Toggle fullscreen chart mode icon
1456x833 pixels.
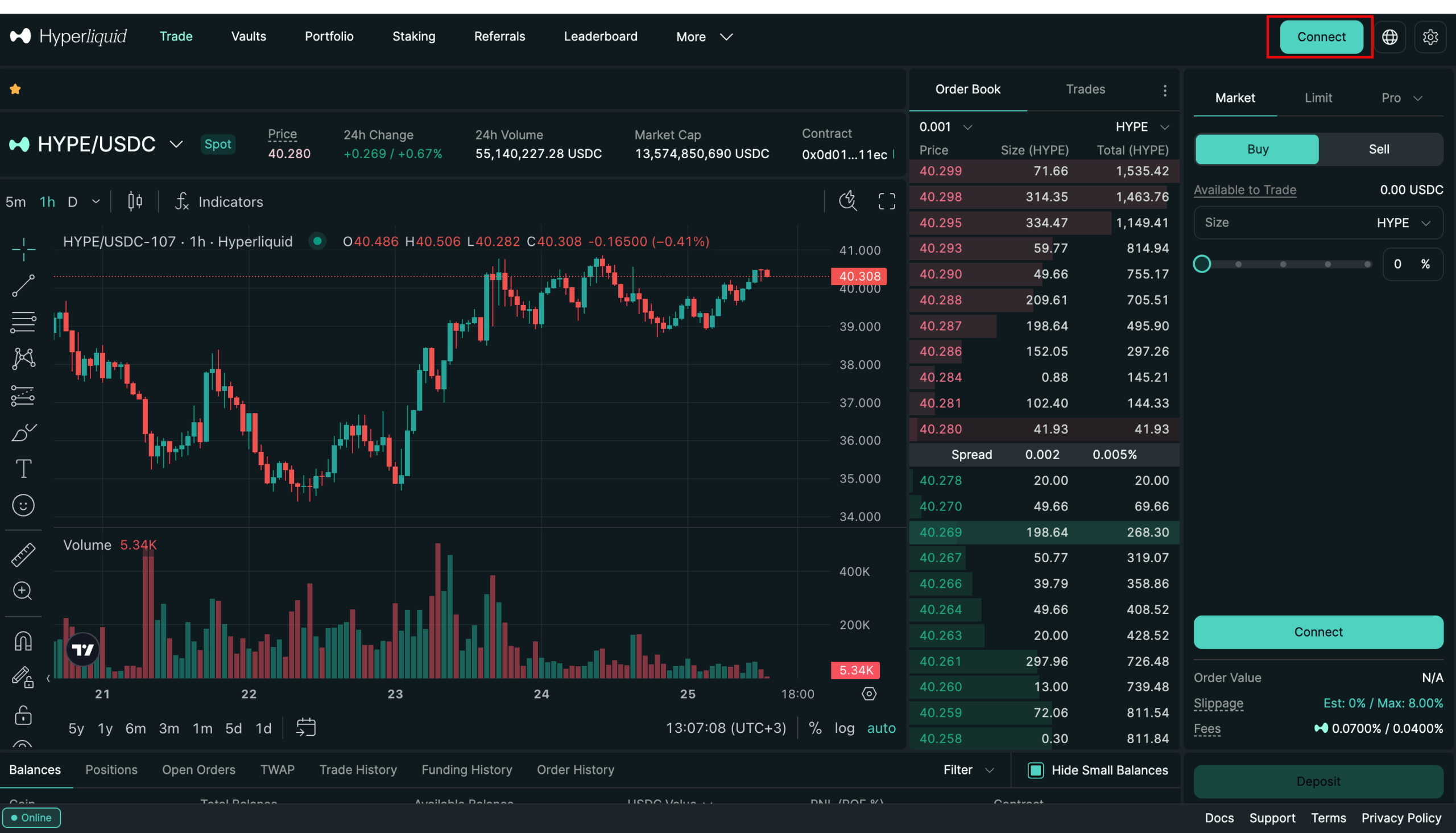click(887, 201)
